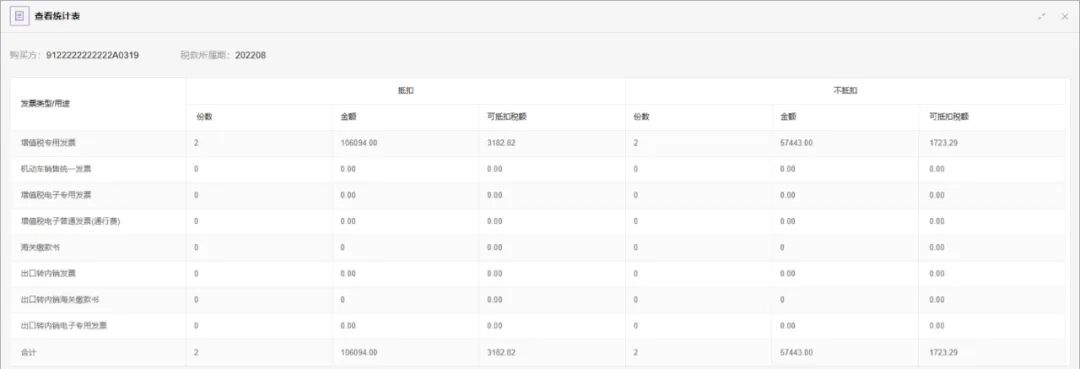Screen dimensions: 1080x369
Task: Click 抵扣 份数 value in 合计 row
Action: click(x=197, y=352)
